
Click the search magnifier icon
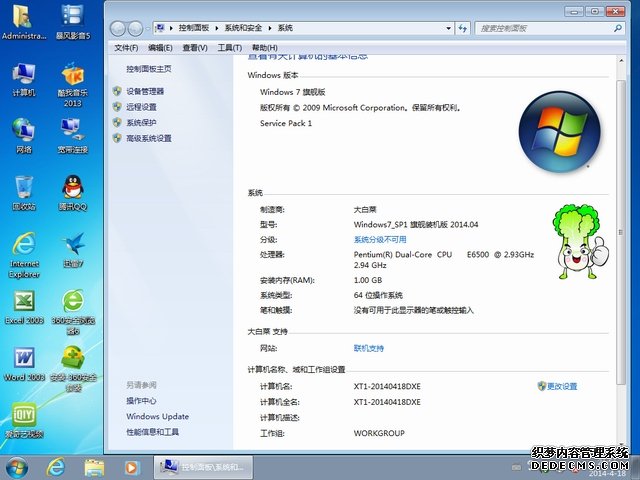point(618,28)
